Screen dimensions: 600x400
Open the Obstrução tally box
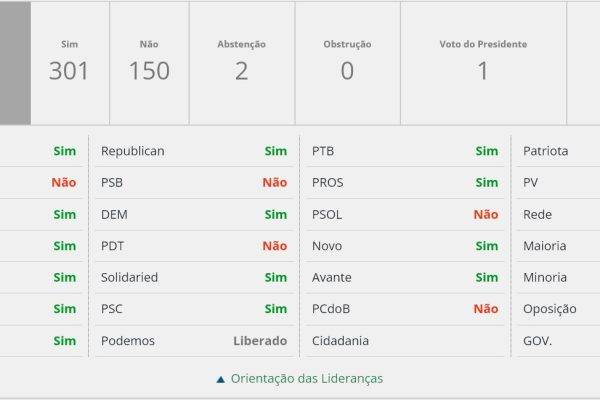tap(347, 63)
